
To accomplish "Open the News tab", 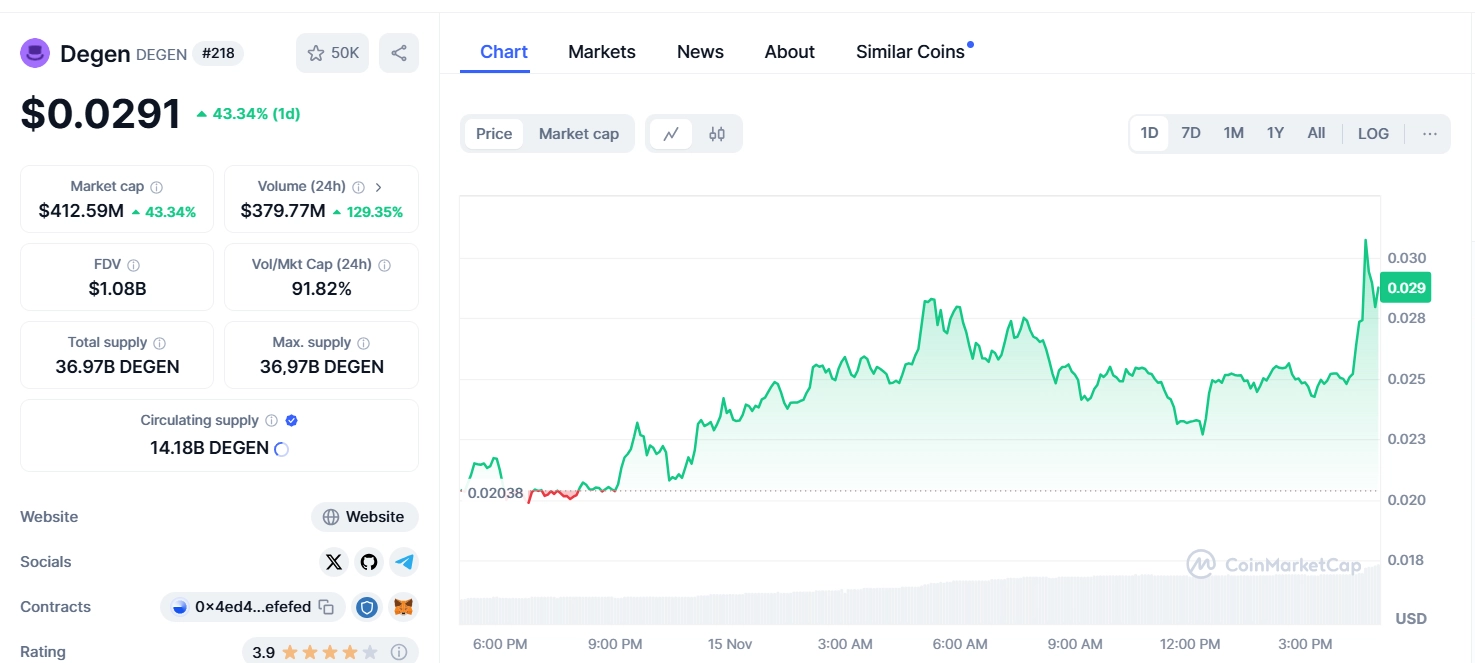I will (699, 51).
